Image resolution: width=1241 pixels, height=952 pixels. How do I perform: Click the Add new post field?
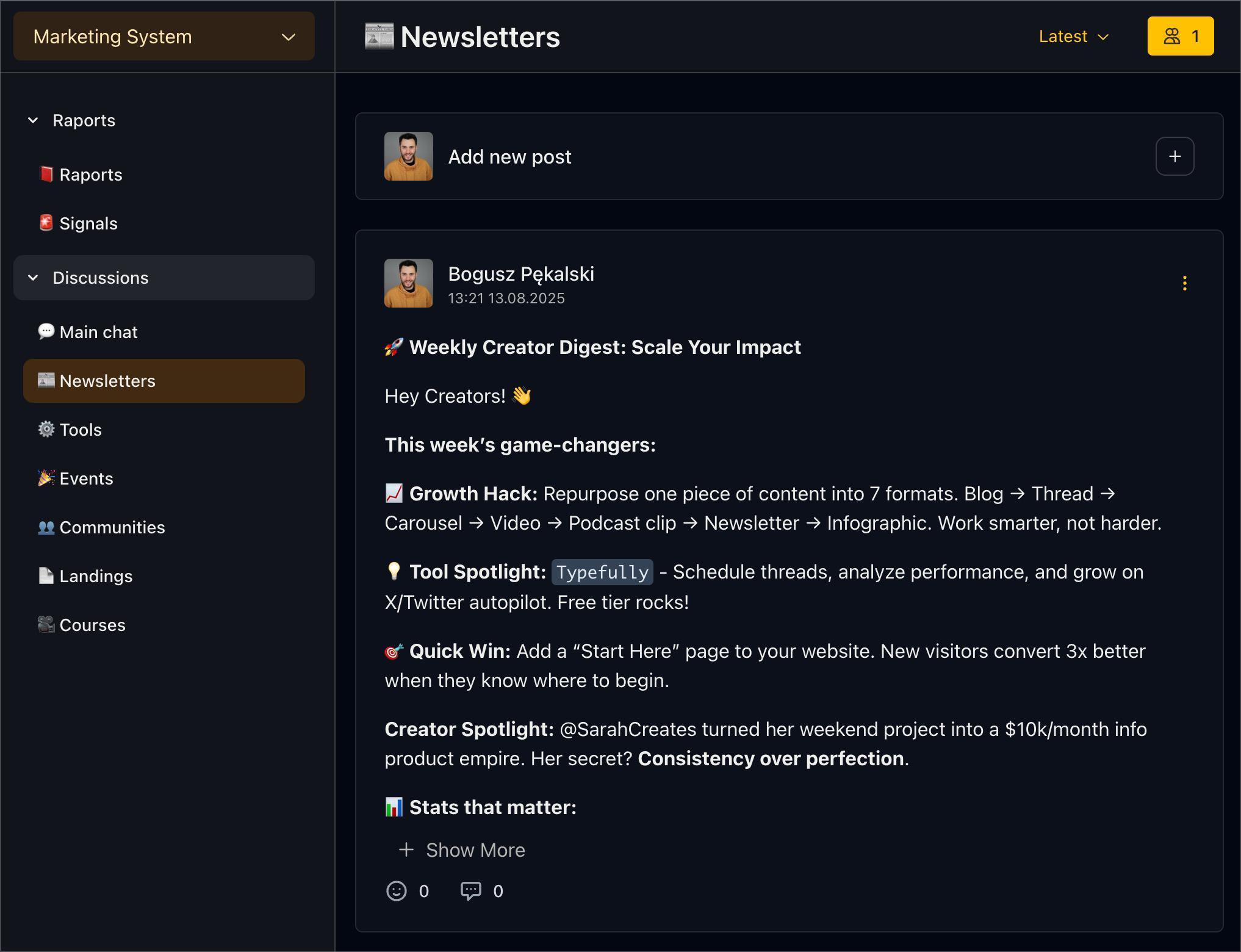click(509, 157)
